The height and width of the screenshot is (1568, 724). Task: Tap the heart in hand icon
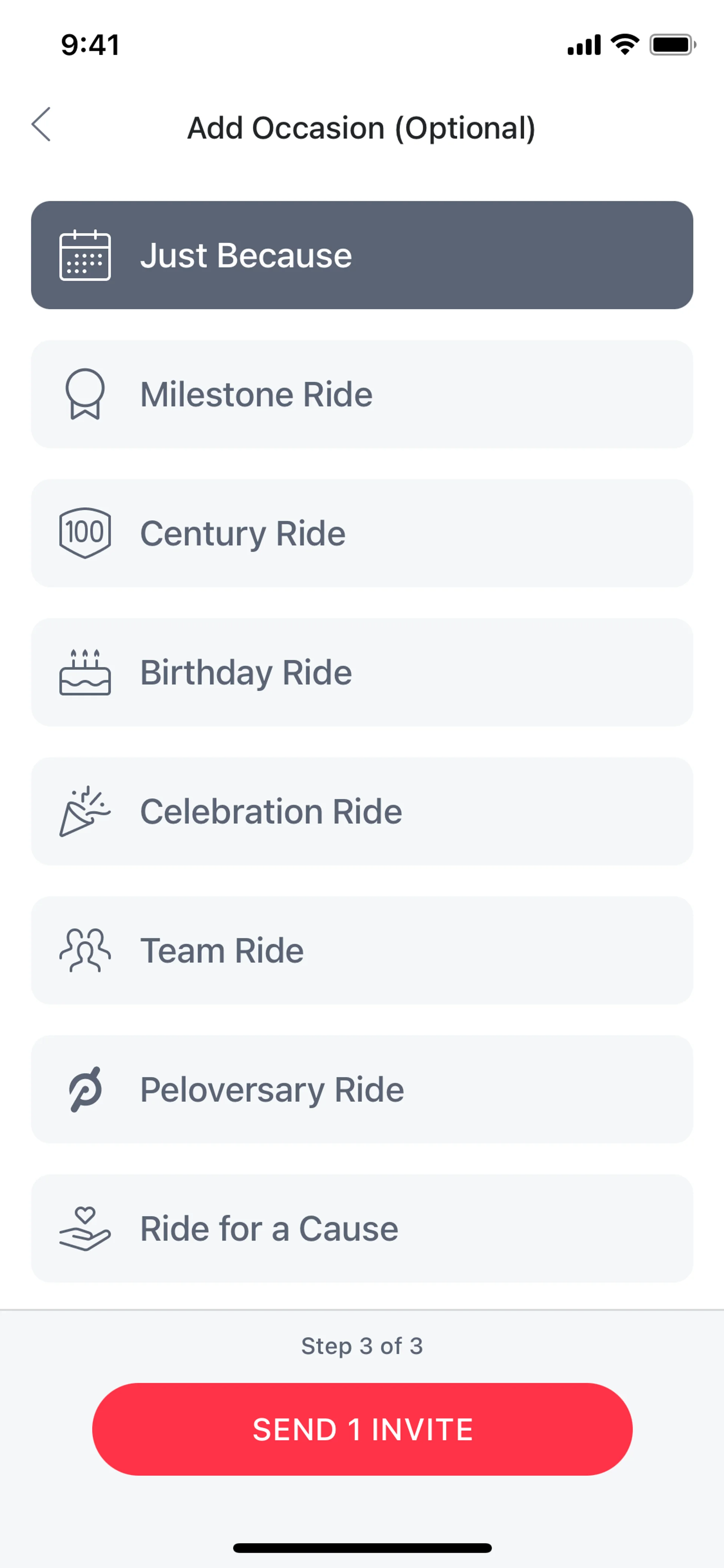(84, 1229)
